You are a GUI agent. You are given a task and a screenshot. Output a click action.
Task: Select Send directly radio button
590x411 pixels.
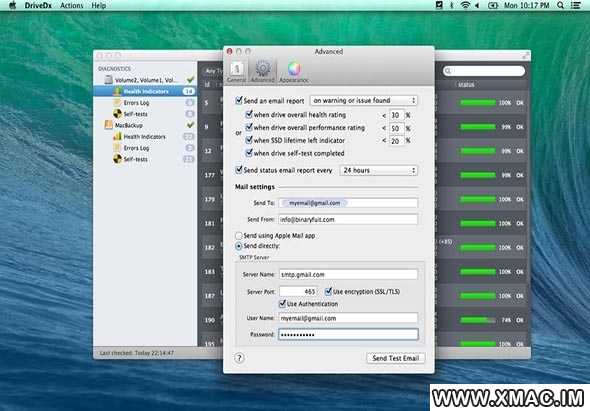pos(239,246)
